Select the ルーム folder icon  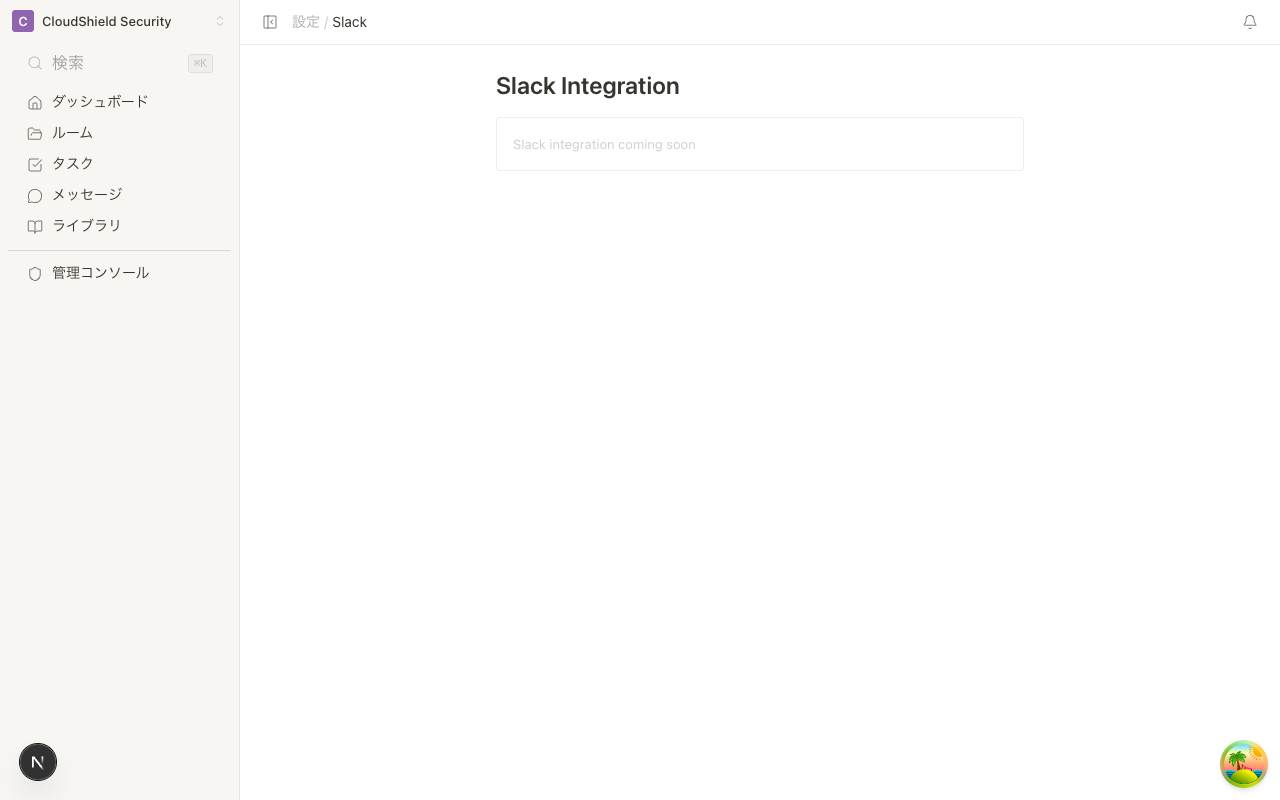35,133
